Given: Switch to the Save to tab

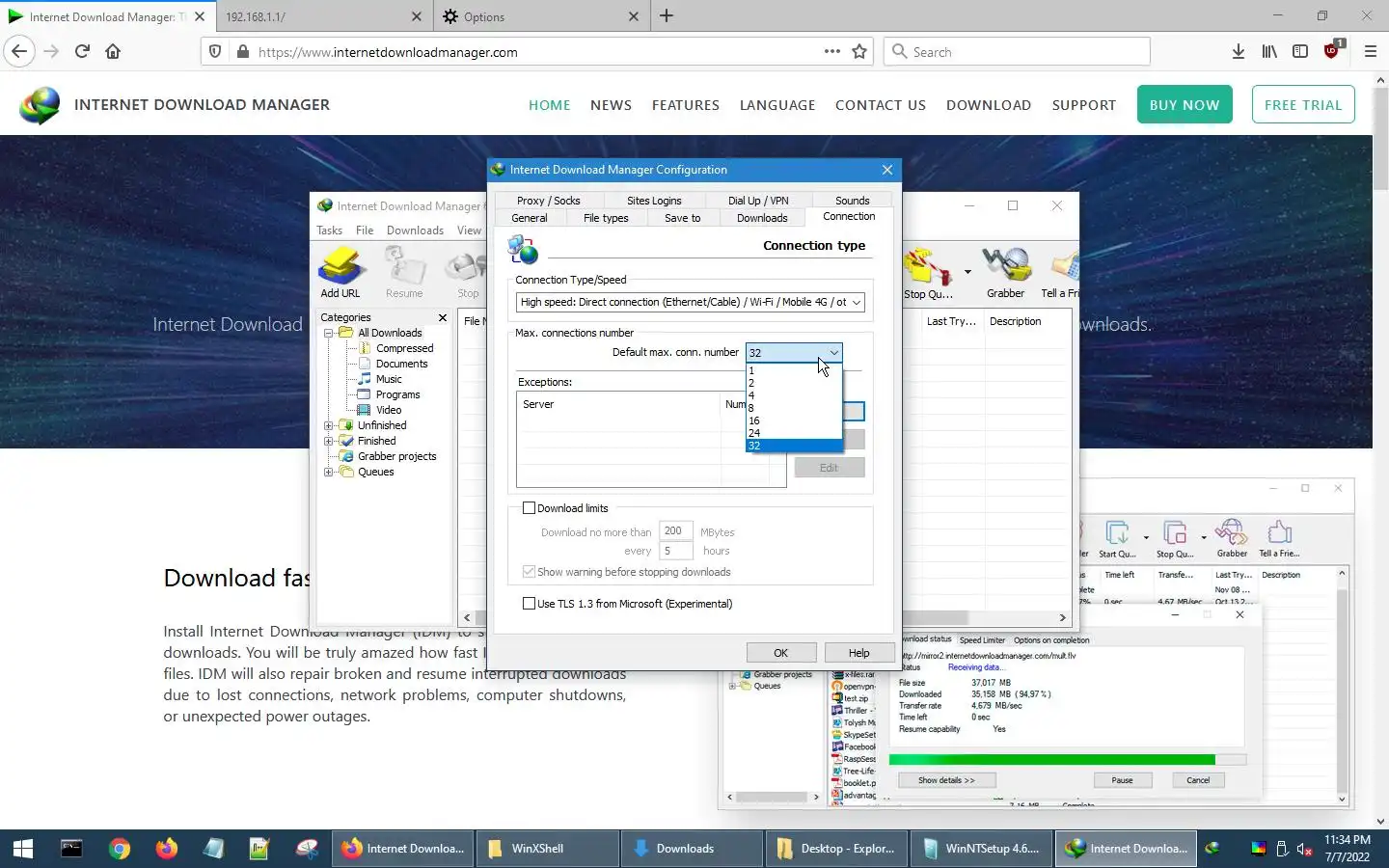Looking at the screenshot, I should coord(683,218).
